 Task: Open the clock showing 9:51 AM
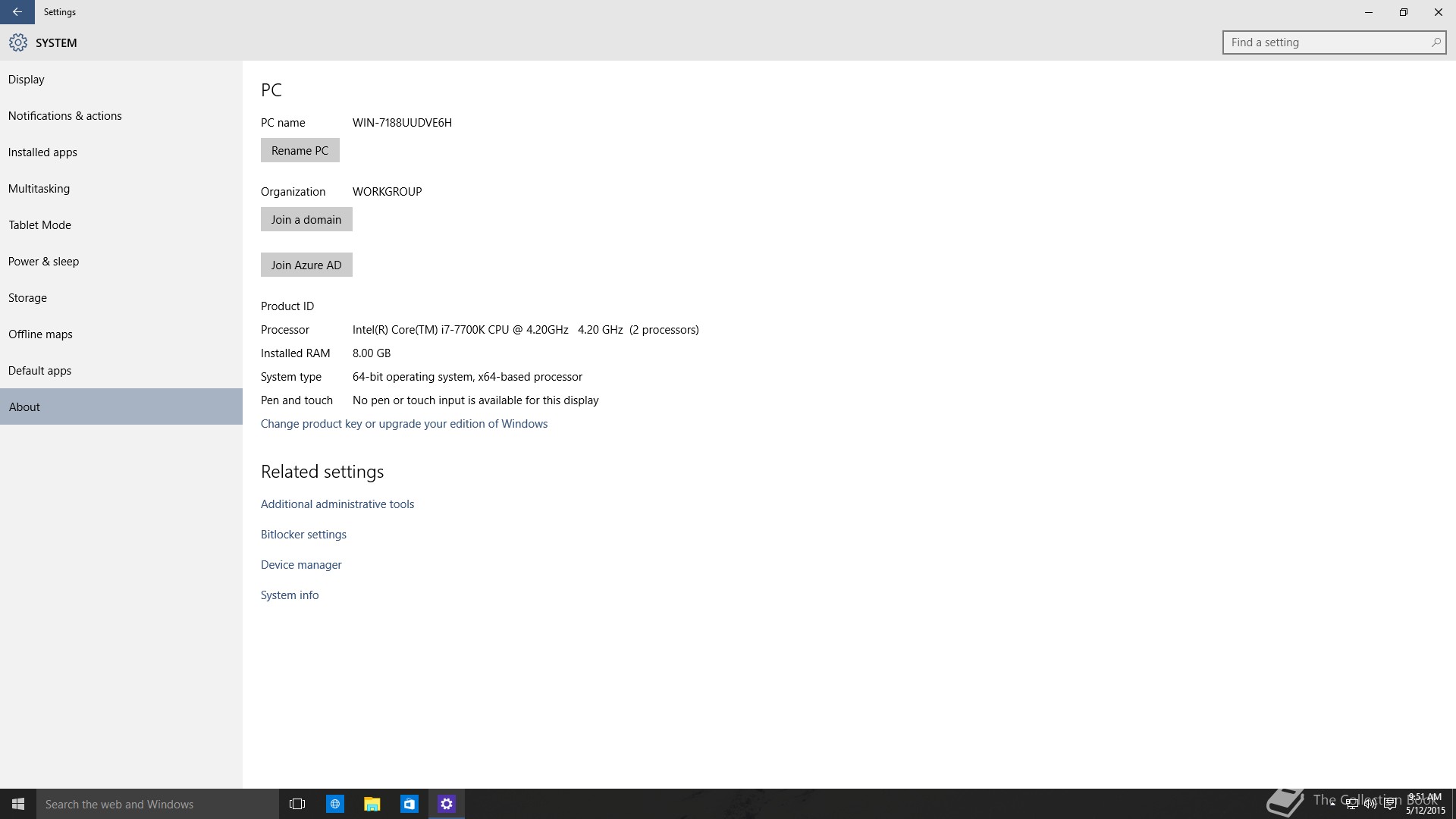1425,804
